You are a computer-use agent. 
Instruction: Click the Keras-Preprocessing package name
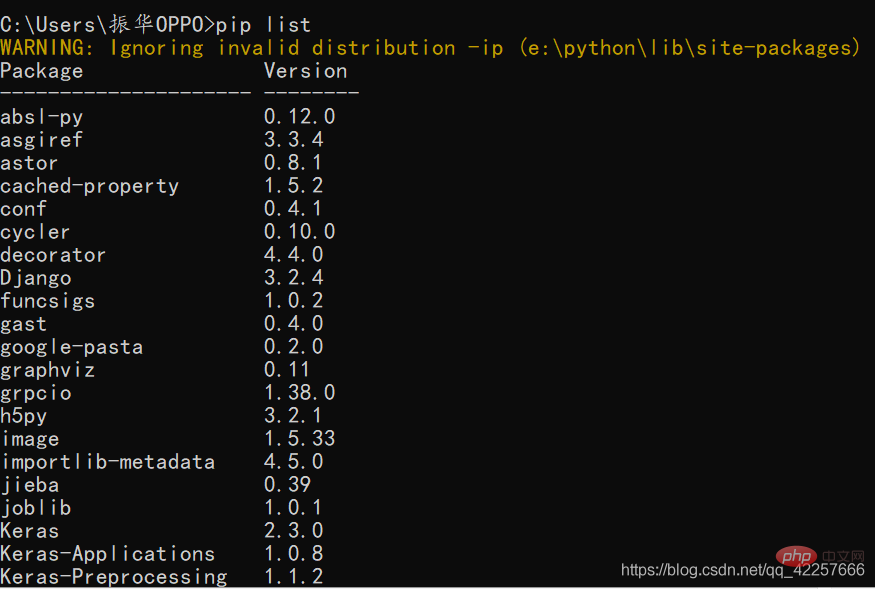[x=113, y=577]
